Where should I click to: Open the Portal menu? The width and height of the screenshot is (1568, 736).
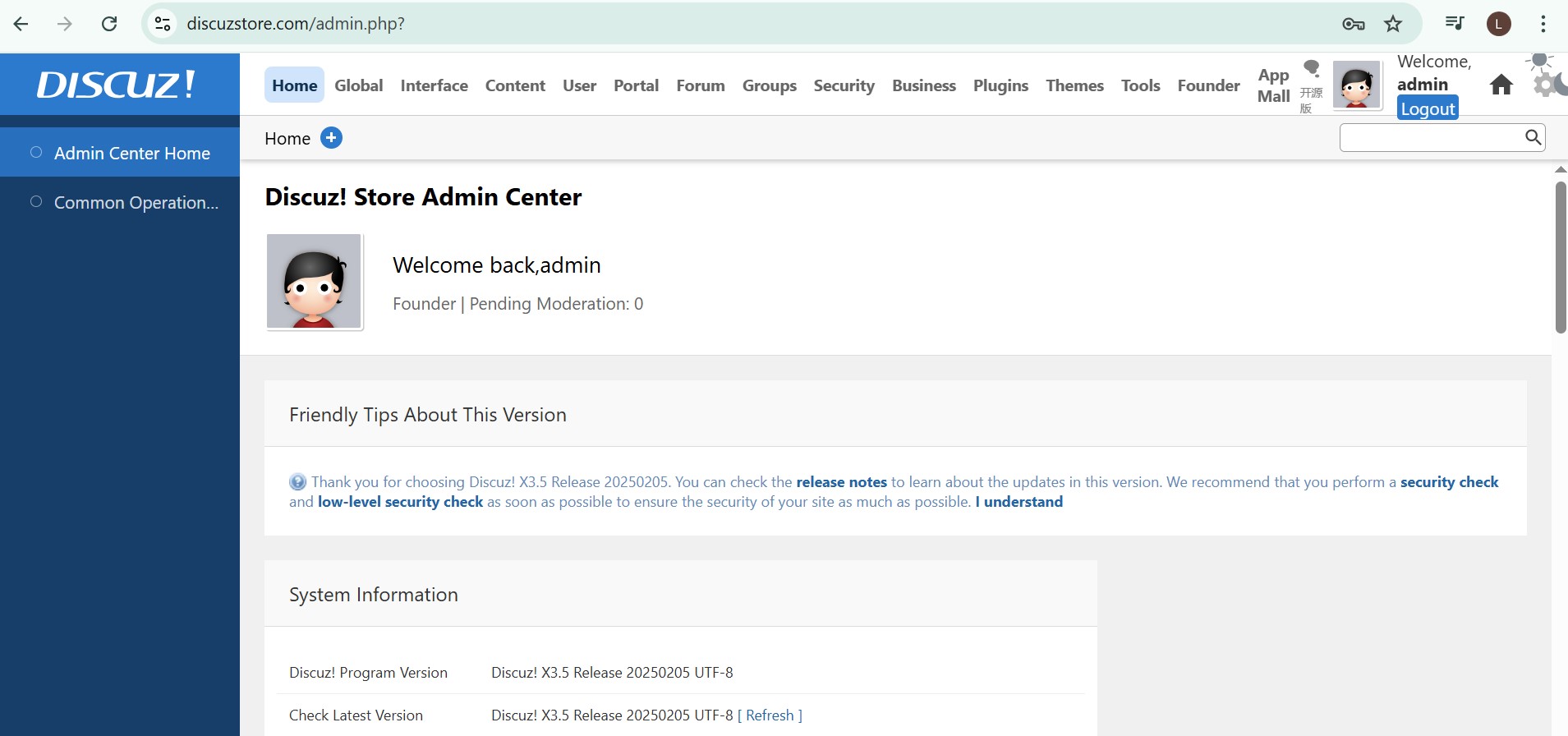[637, 85]
